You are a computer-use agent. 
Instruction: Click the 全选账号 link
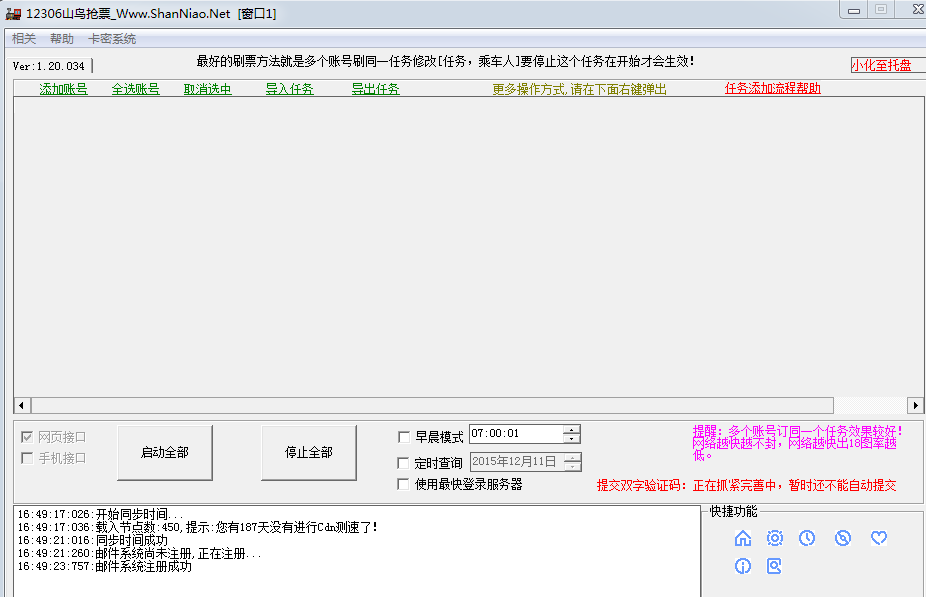pyautogui.click(x=135, y=89)
